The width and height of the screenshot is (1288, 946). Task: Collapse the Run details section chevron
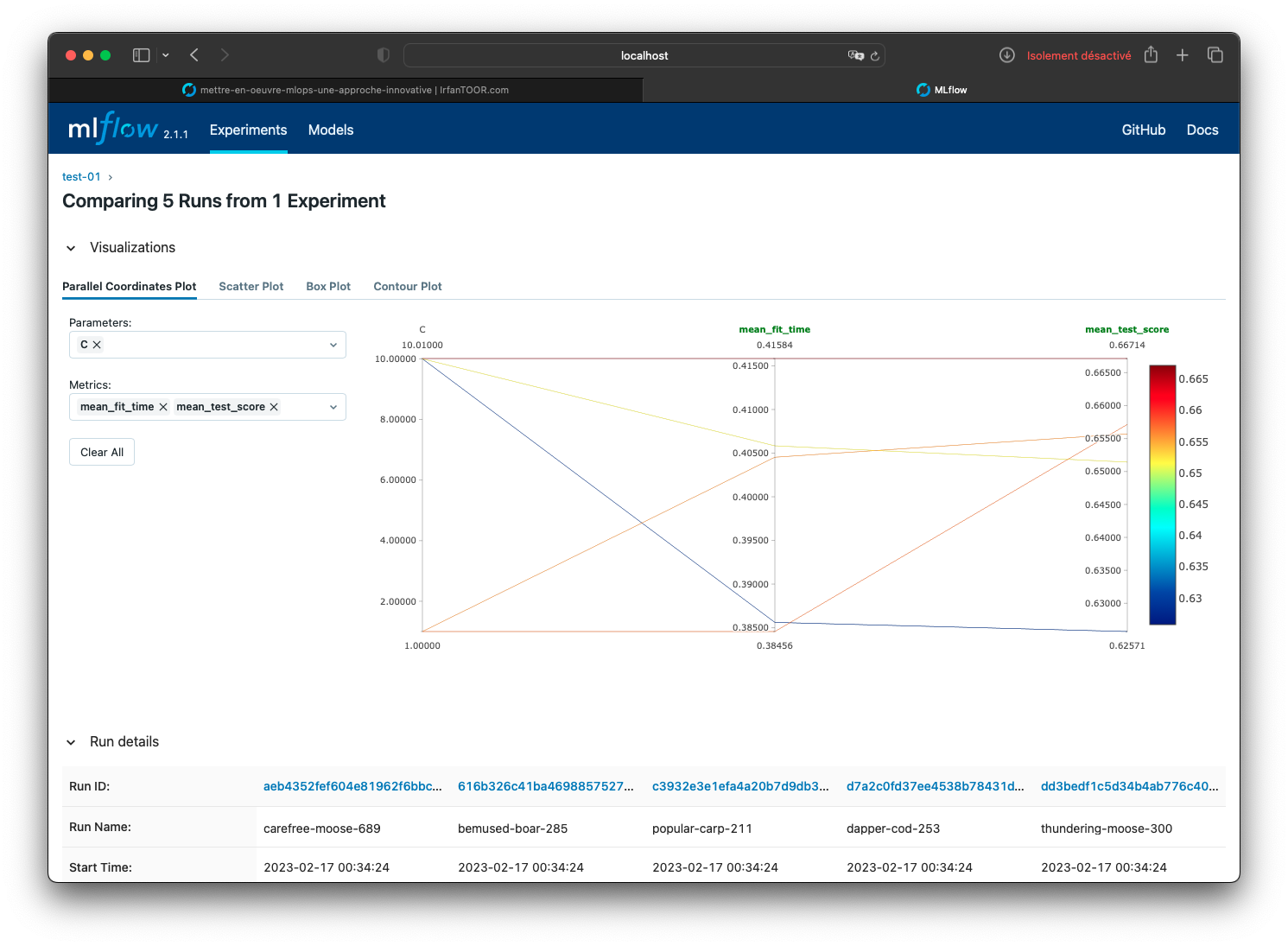pos(71,742)
